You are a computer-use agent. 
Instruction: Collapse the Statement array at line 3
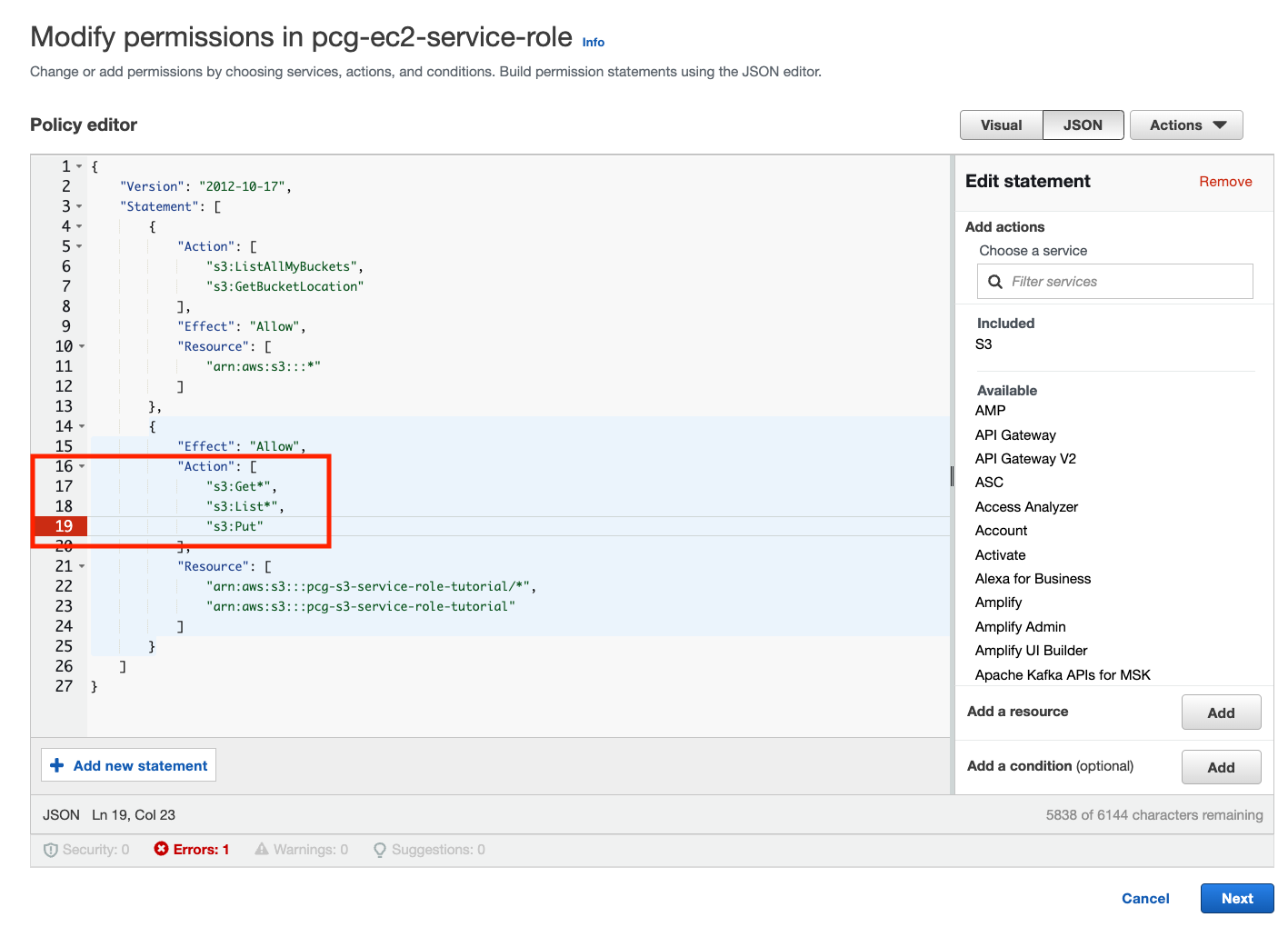(x=79, y=206)
